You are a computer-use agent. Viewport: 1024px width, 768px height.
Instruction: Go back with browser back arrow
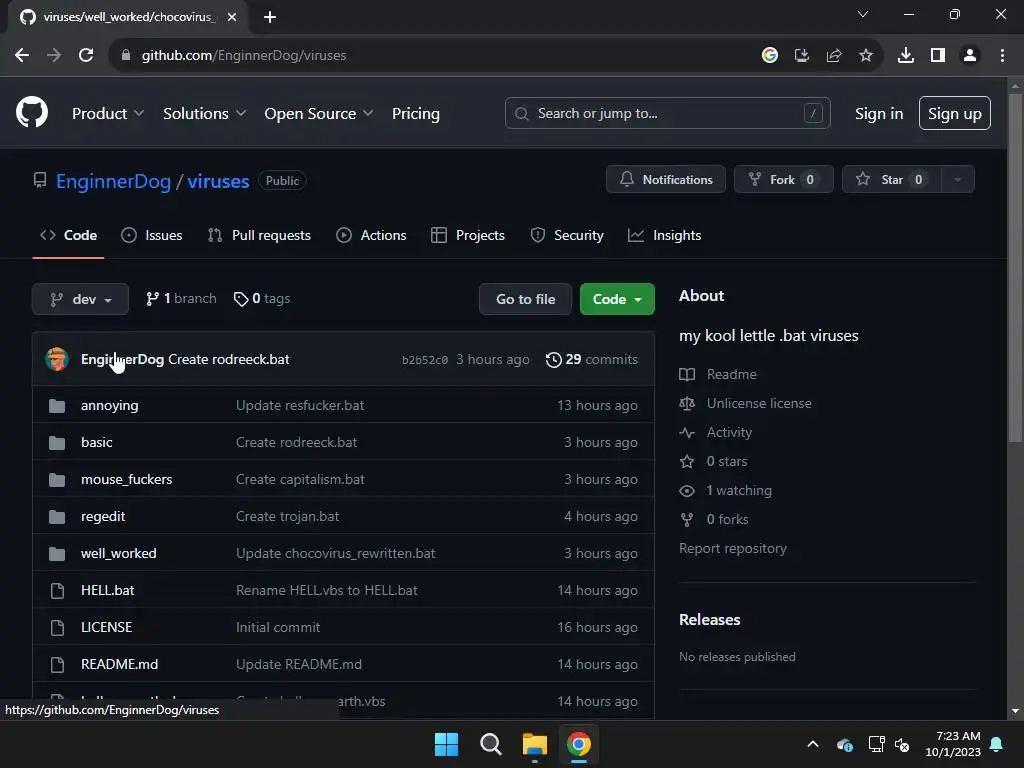[22, 56]
